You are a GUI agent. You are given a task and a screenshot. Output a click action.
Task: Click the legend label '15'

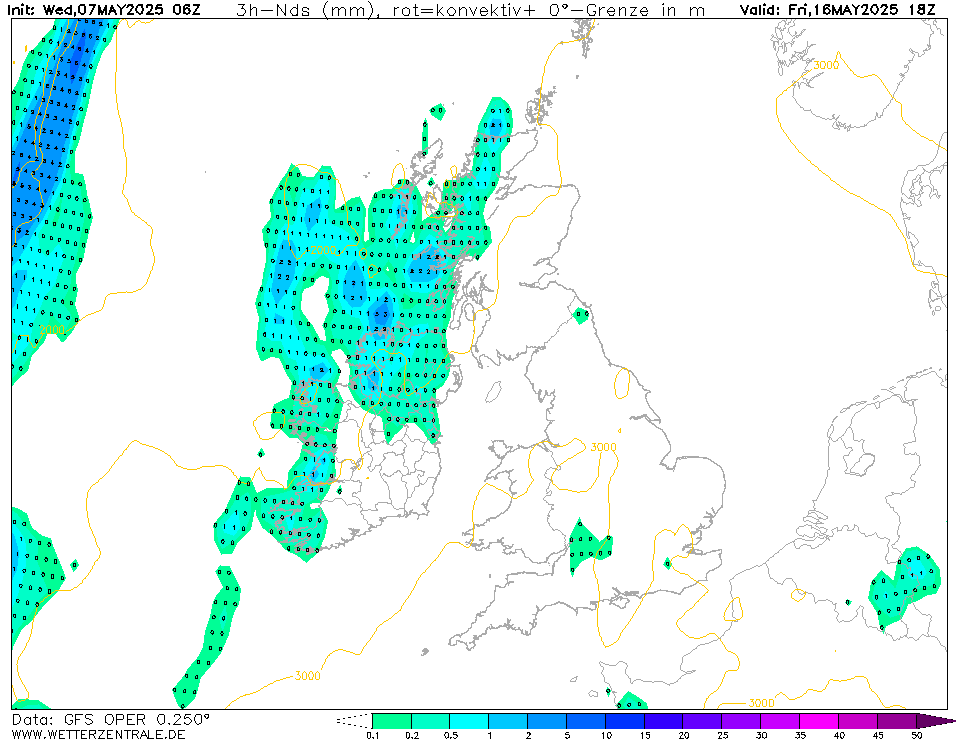click(x=645, y=735)
